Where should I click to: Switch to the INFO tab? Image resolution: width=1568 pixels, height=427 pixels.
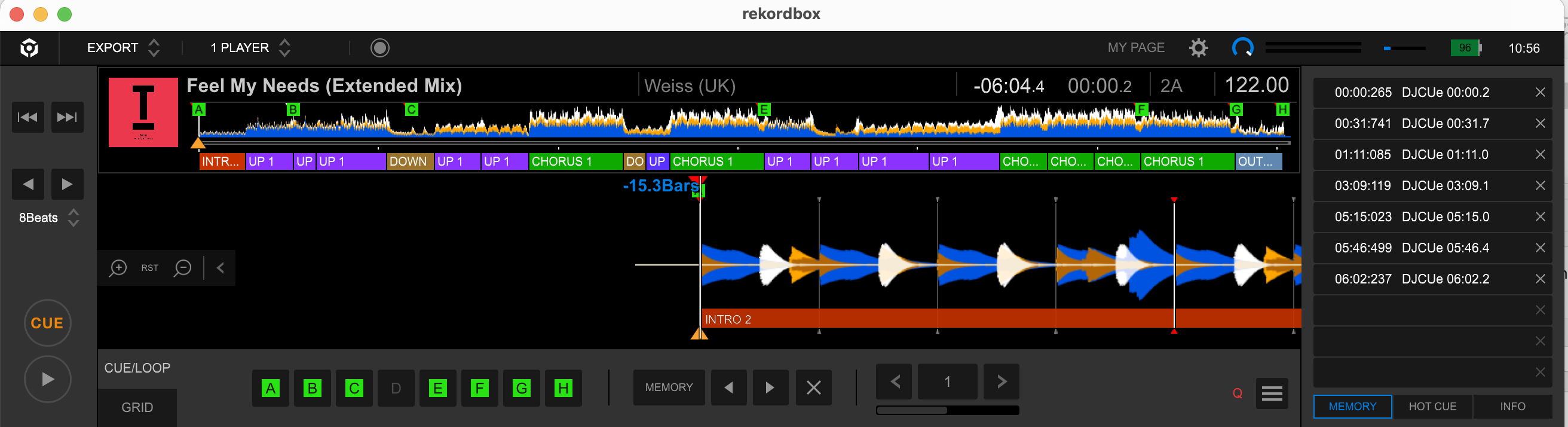1512,406
